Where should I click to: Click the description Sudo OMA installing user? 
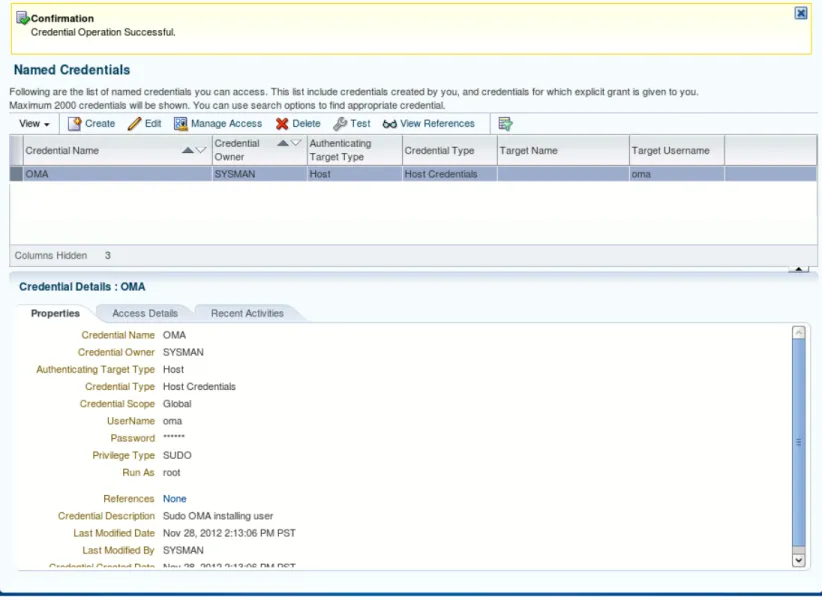point(218,516)
